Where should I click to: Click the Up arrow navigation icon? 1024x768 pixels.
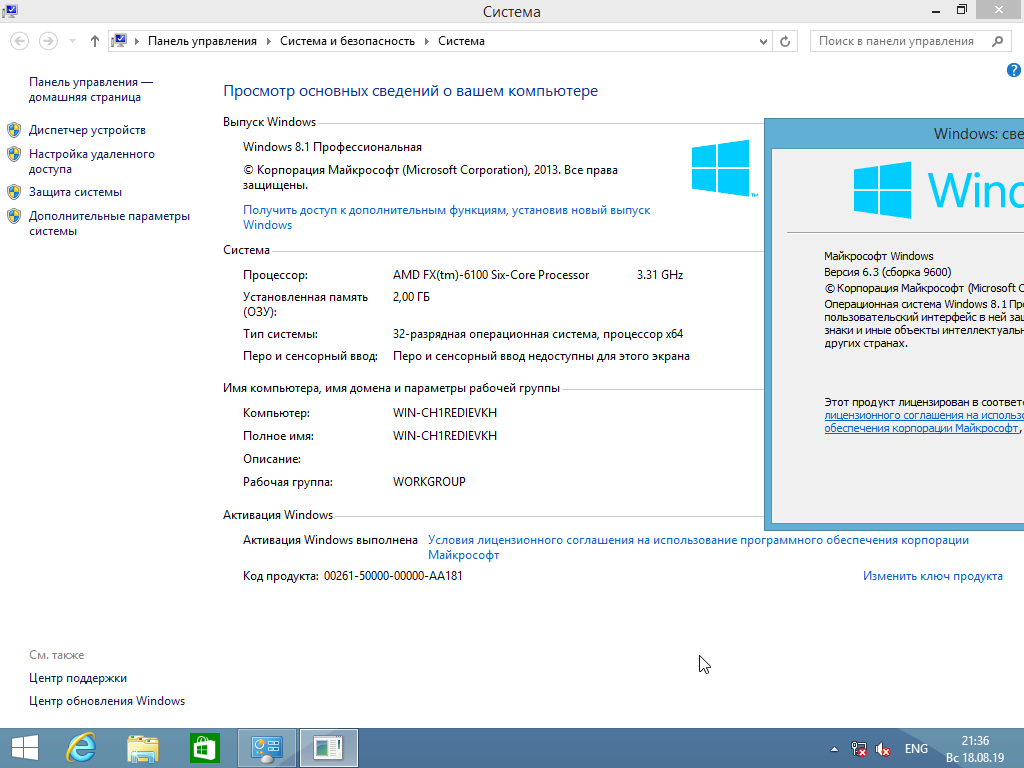click(x=95, y=41)
